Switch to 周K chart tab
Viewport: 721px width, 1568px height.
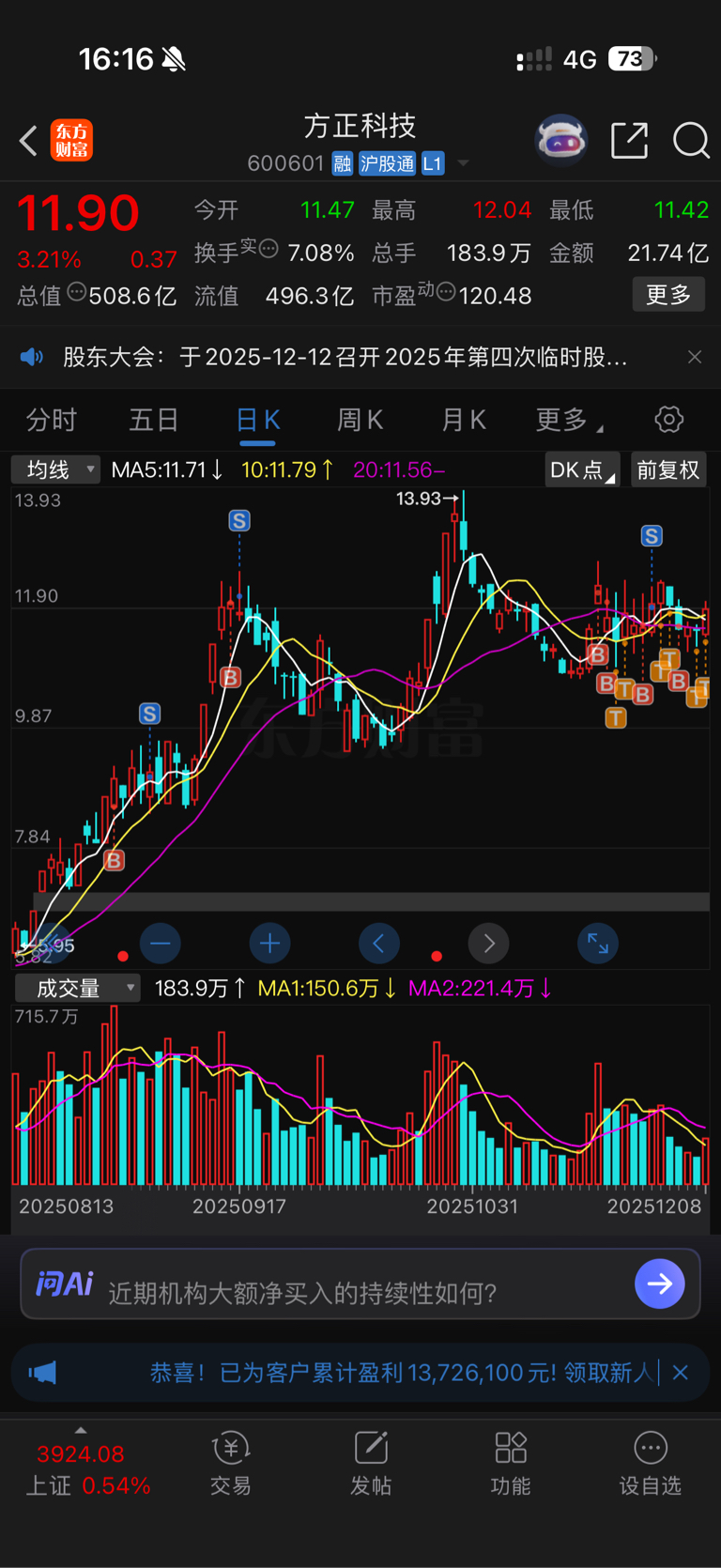tap(360, 420)
